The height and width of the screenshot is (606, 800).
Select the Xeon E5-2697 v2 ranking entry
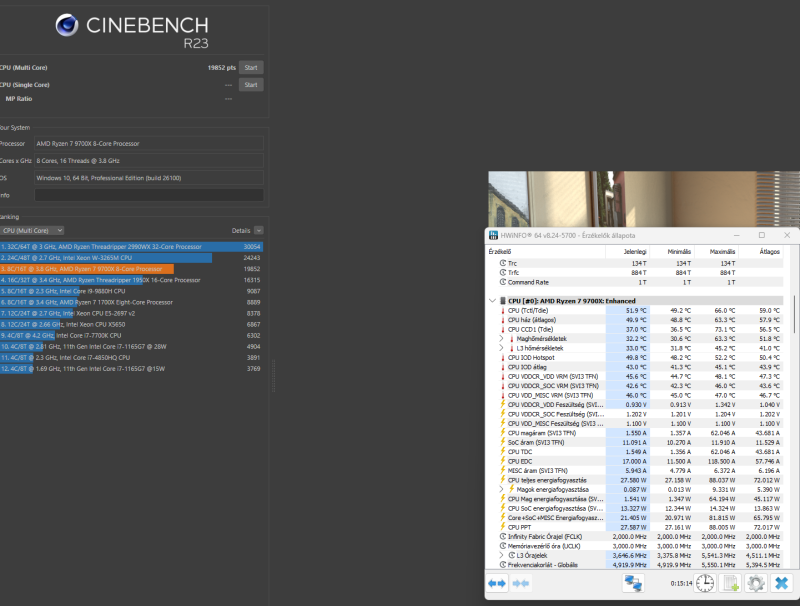coord(132,313)
